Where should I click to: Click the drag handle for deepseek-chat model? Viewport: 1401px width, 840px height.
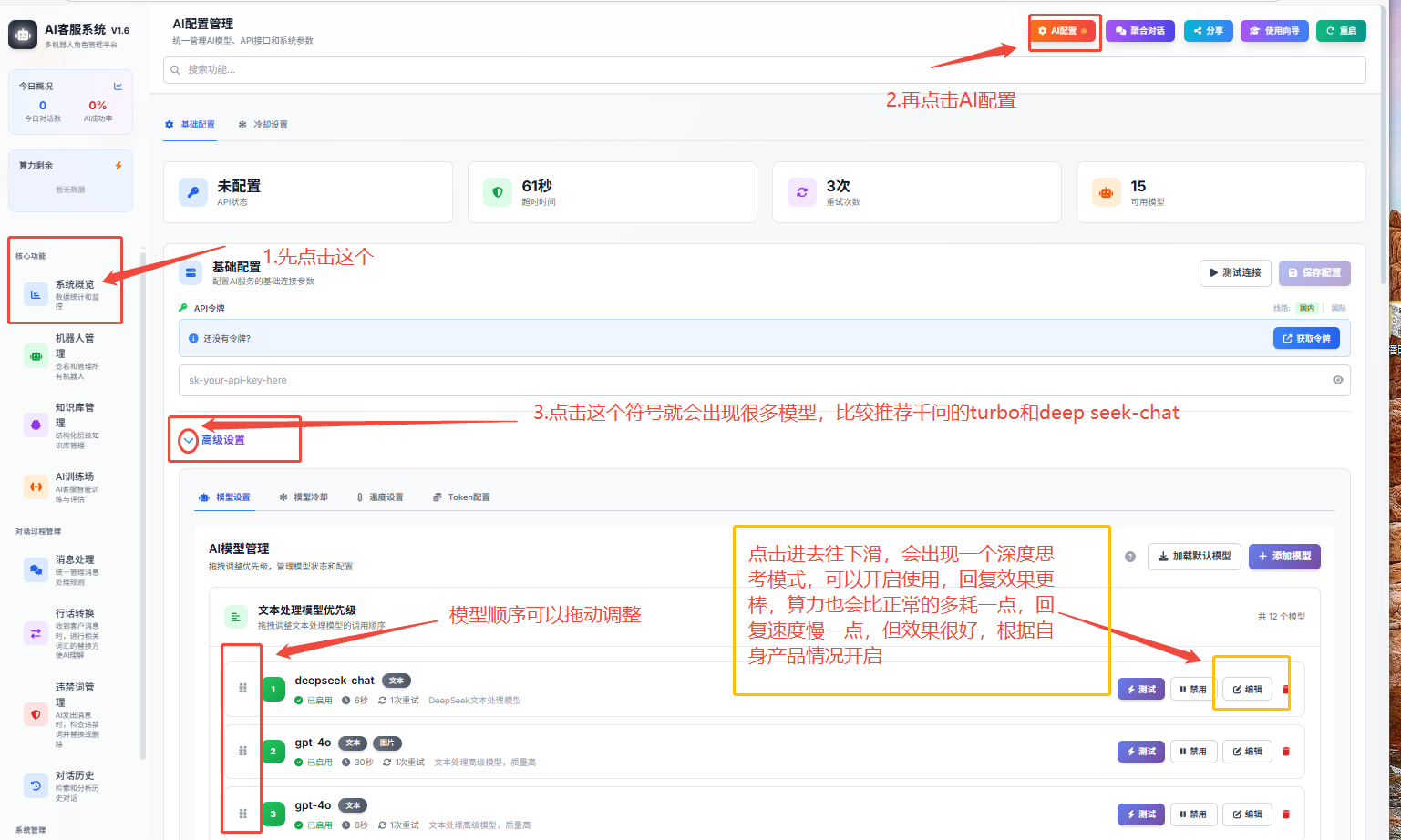click(x=242, y=689)
